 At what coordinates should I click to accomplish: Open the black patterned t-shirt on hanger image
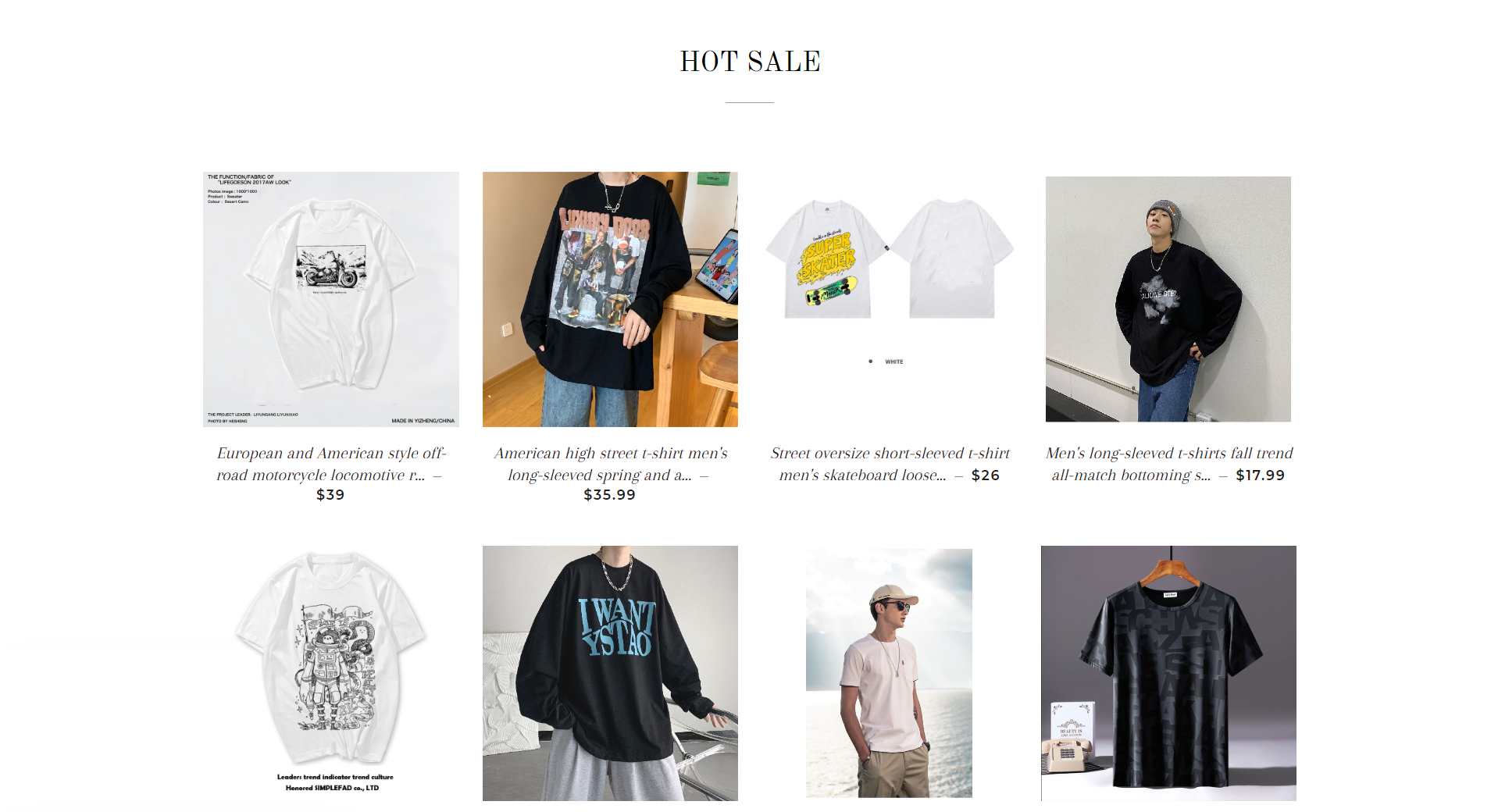pyautogui.click(x=1168, y=673)
